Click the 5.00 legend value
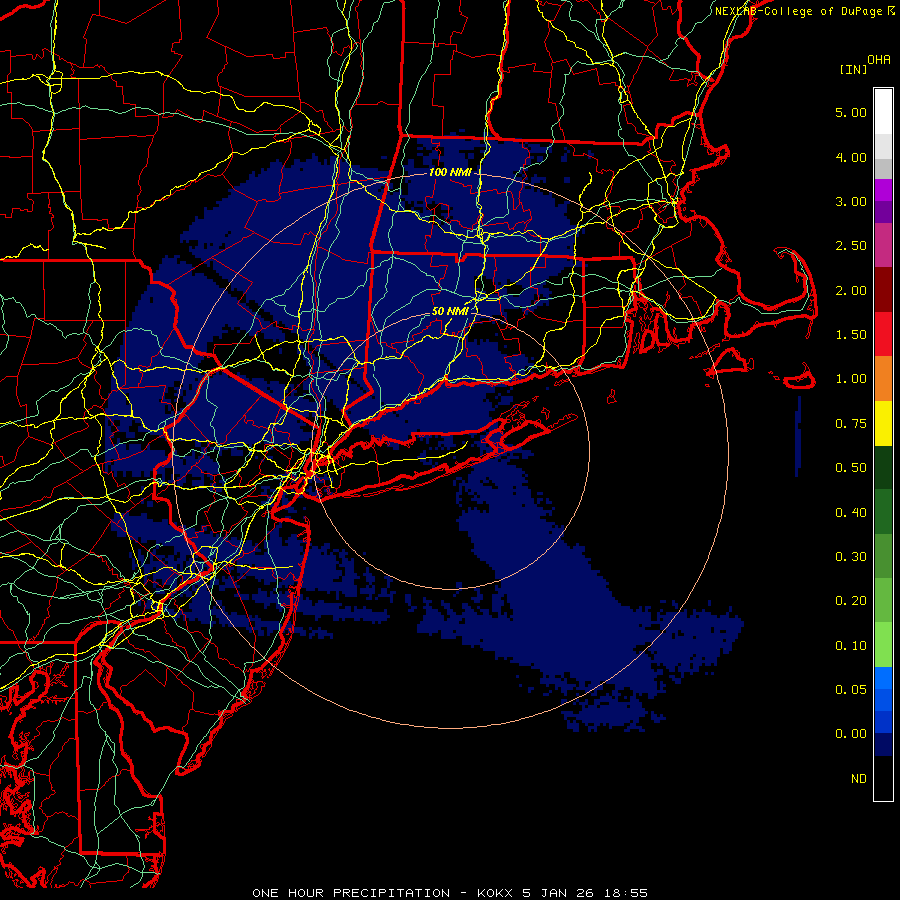The width and height of the screenshot is (900, 900). (x=851, y=112)
